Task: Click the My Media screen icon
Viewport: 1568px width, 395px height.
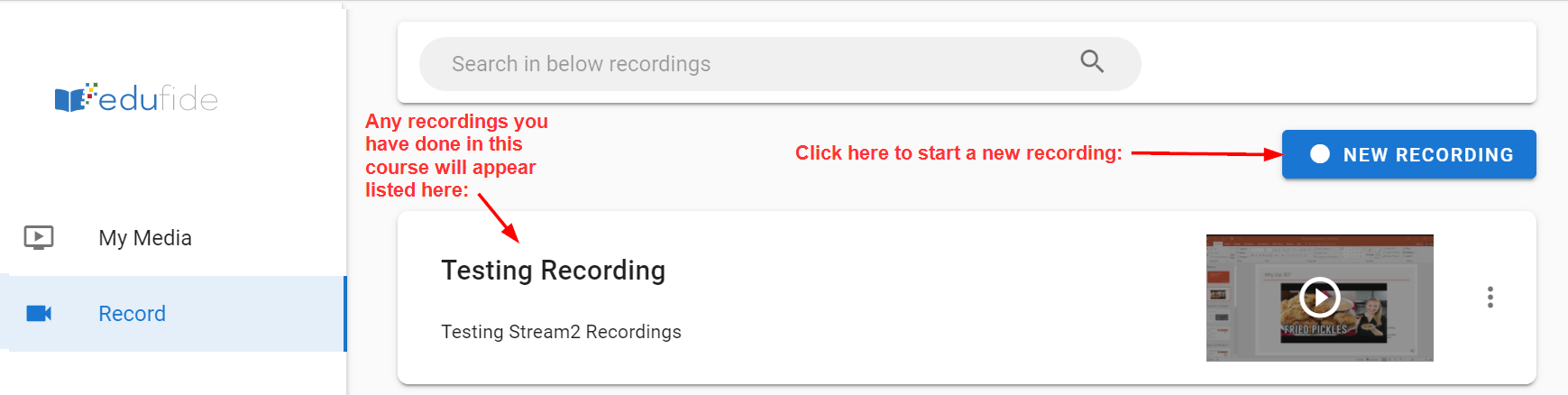Action: coord(39,237)
